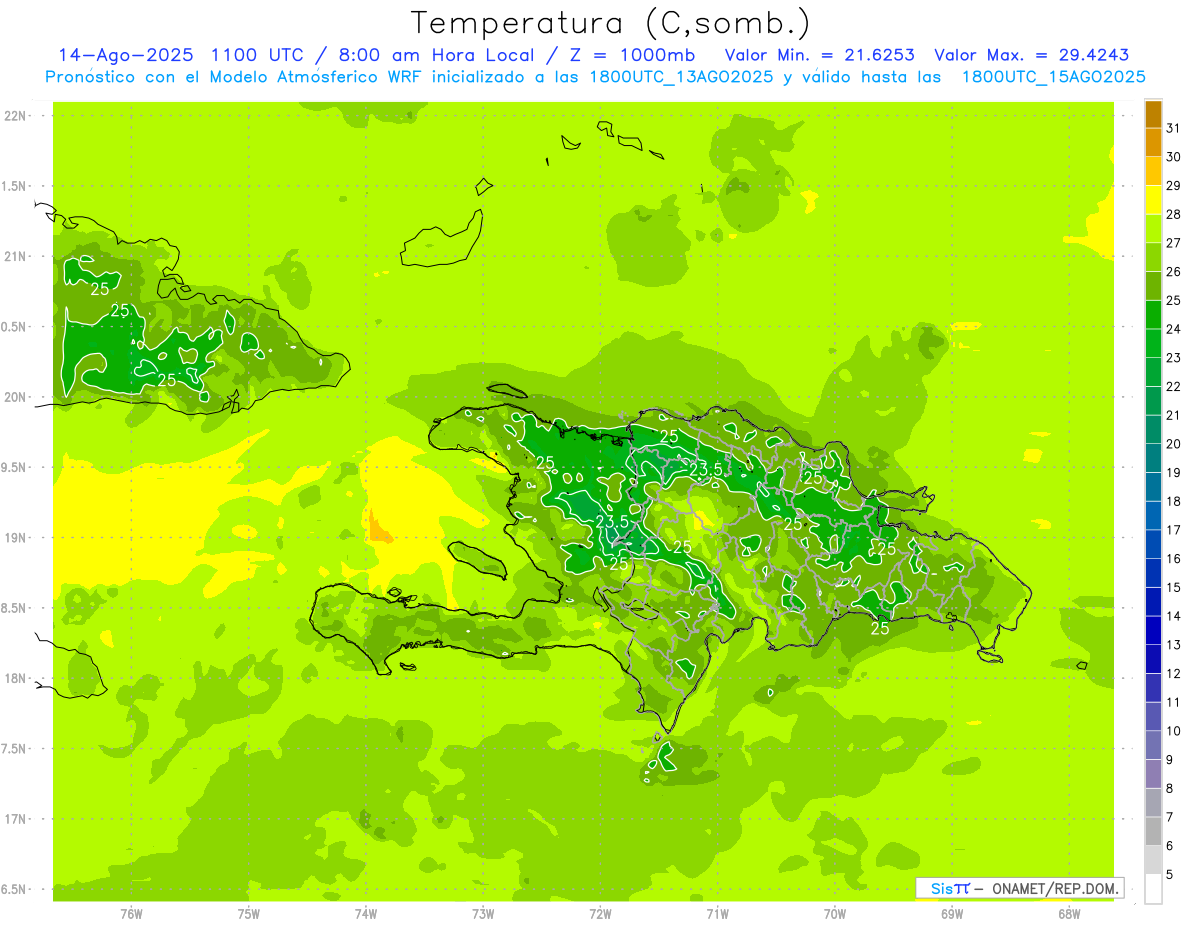The height and width of the screenshot is (927, 1200).
Task: Click the "17N" latitude label
Action: point(15,819)
